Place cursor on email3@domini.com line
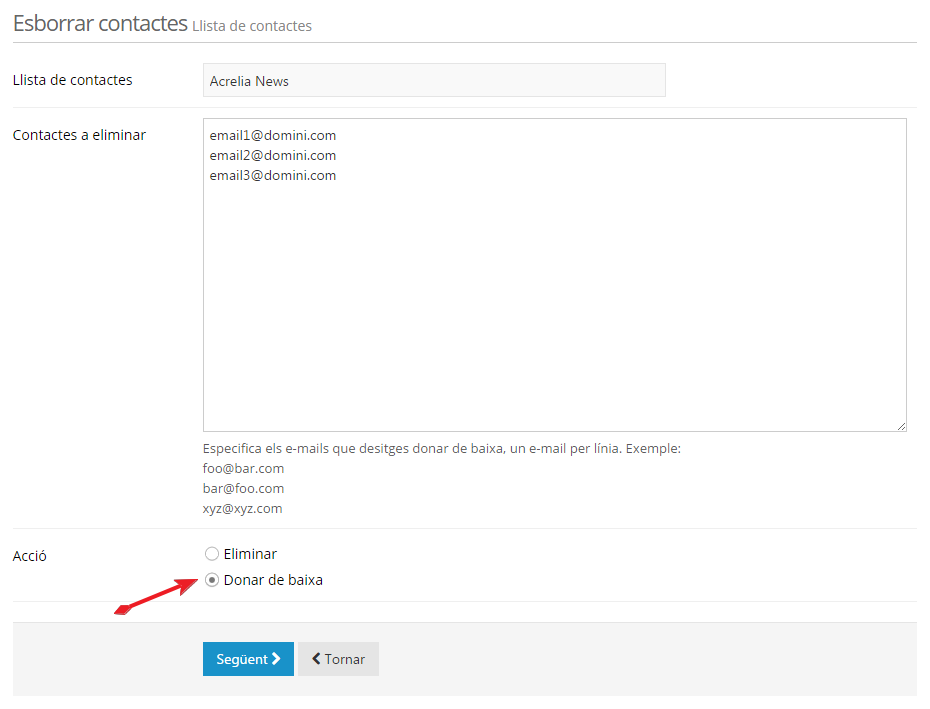The width and height of the screenshot is (930, 709). [272, 175]
